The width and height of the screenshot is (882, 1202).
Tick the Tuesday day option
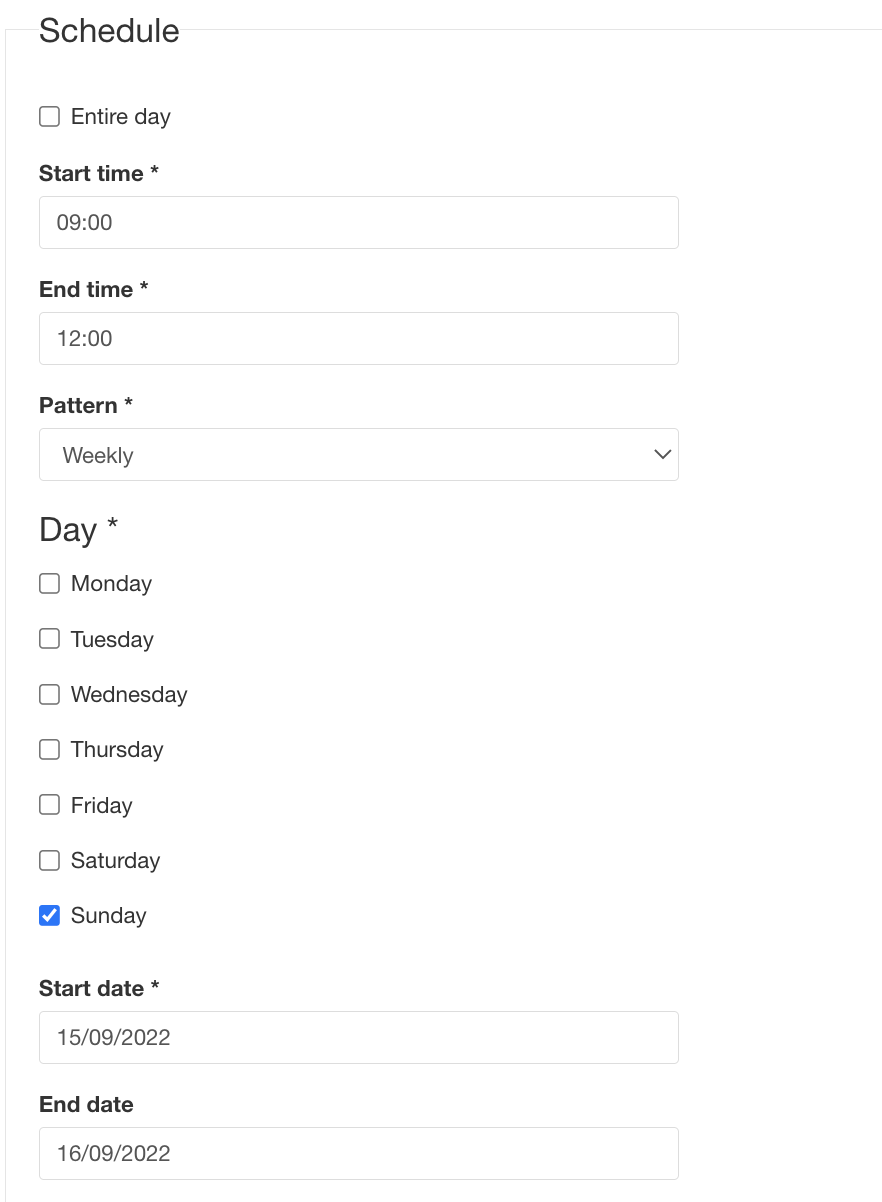[x=49, y=639]
